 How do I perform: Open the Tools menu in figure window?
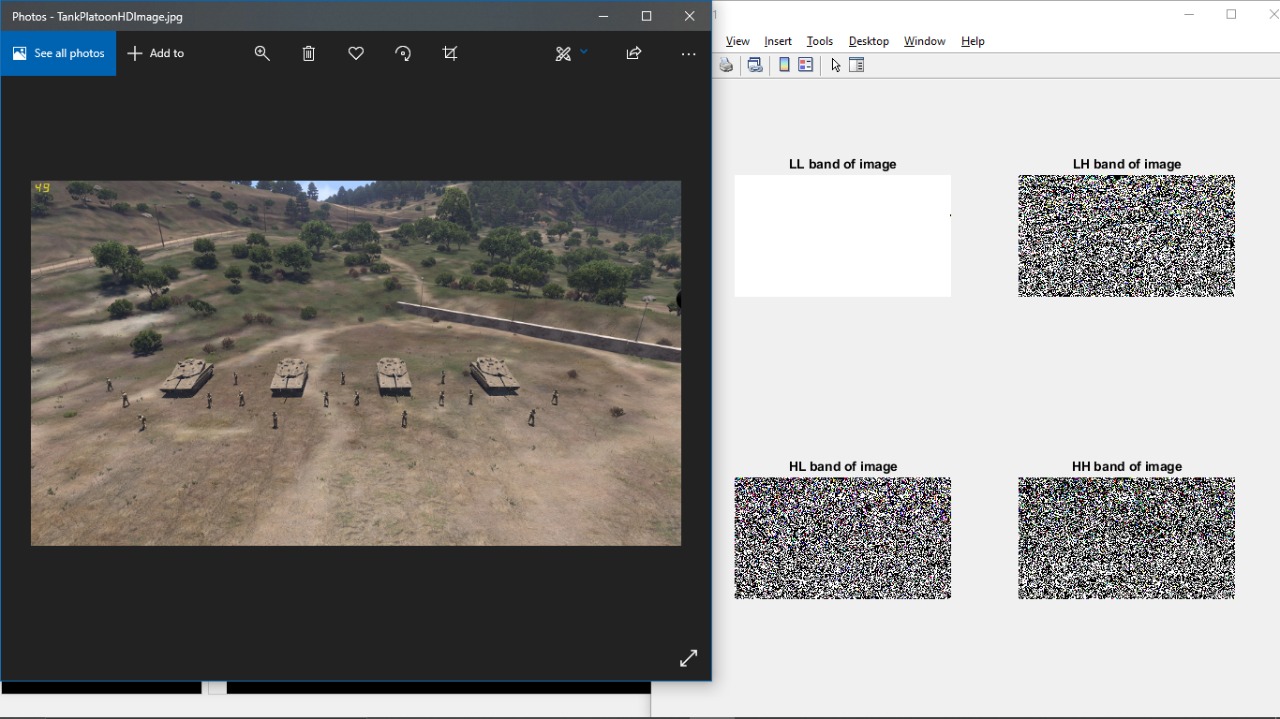pos(820,41)
